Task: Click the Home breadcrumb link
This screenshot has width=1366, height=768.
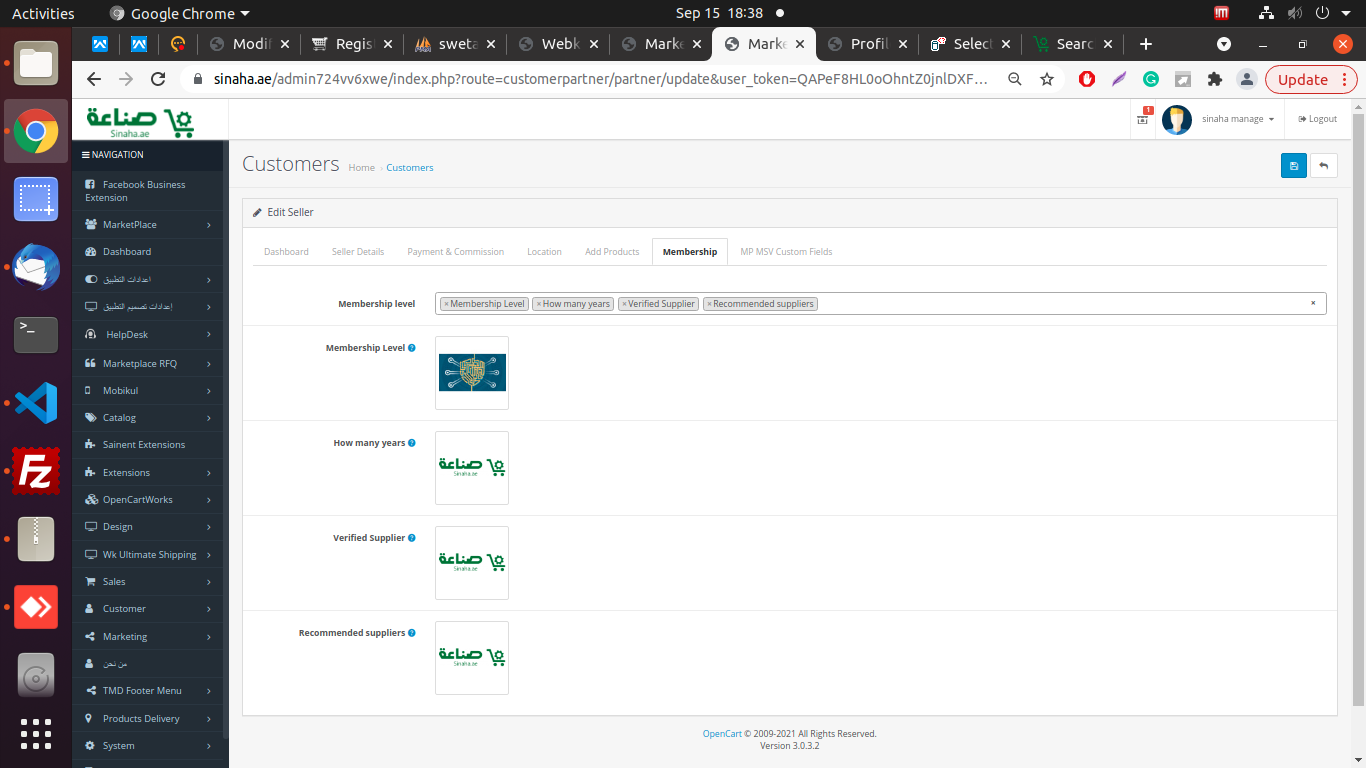Action: [x=361, y=168]
